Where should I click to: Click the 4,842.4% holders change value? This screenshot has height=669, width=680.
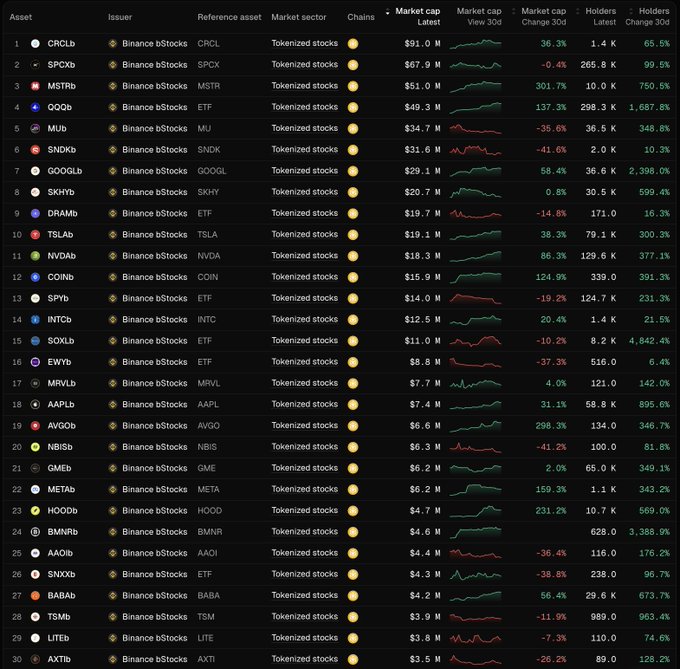[x=649, y=341]
